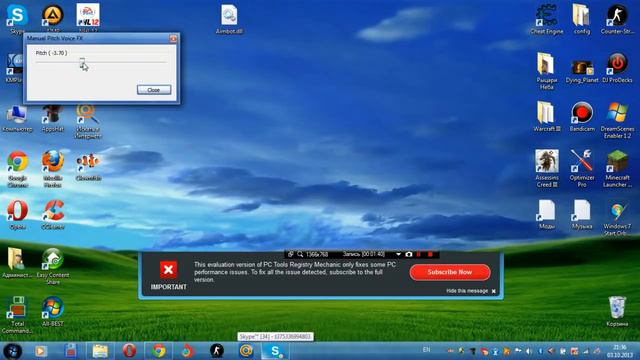
Task: Open the Windows Start menu orb
Action: [12, 351]
